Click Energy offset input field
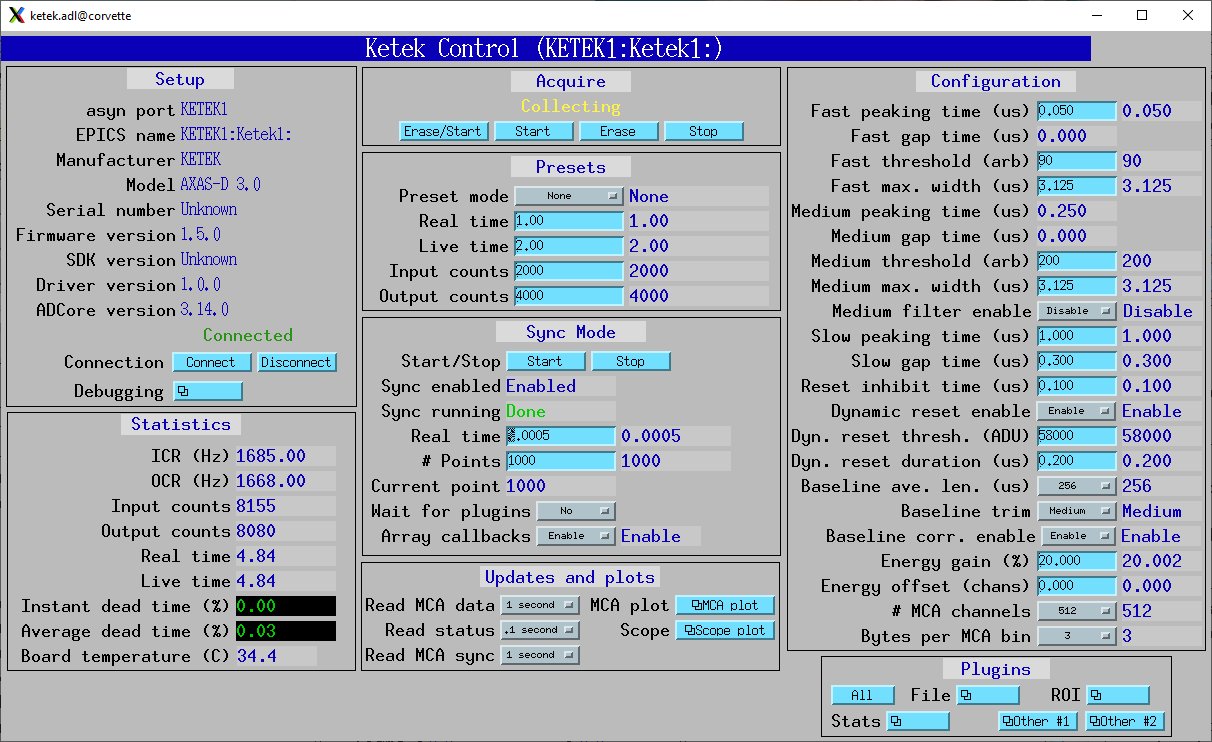This screenshot has width=1212, height=742. tap(1076, 586)
